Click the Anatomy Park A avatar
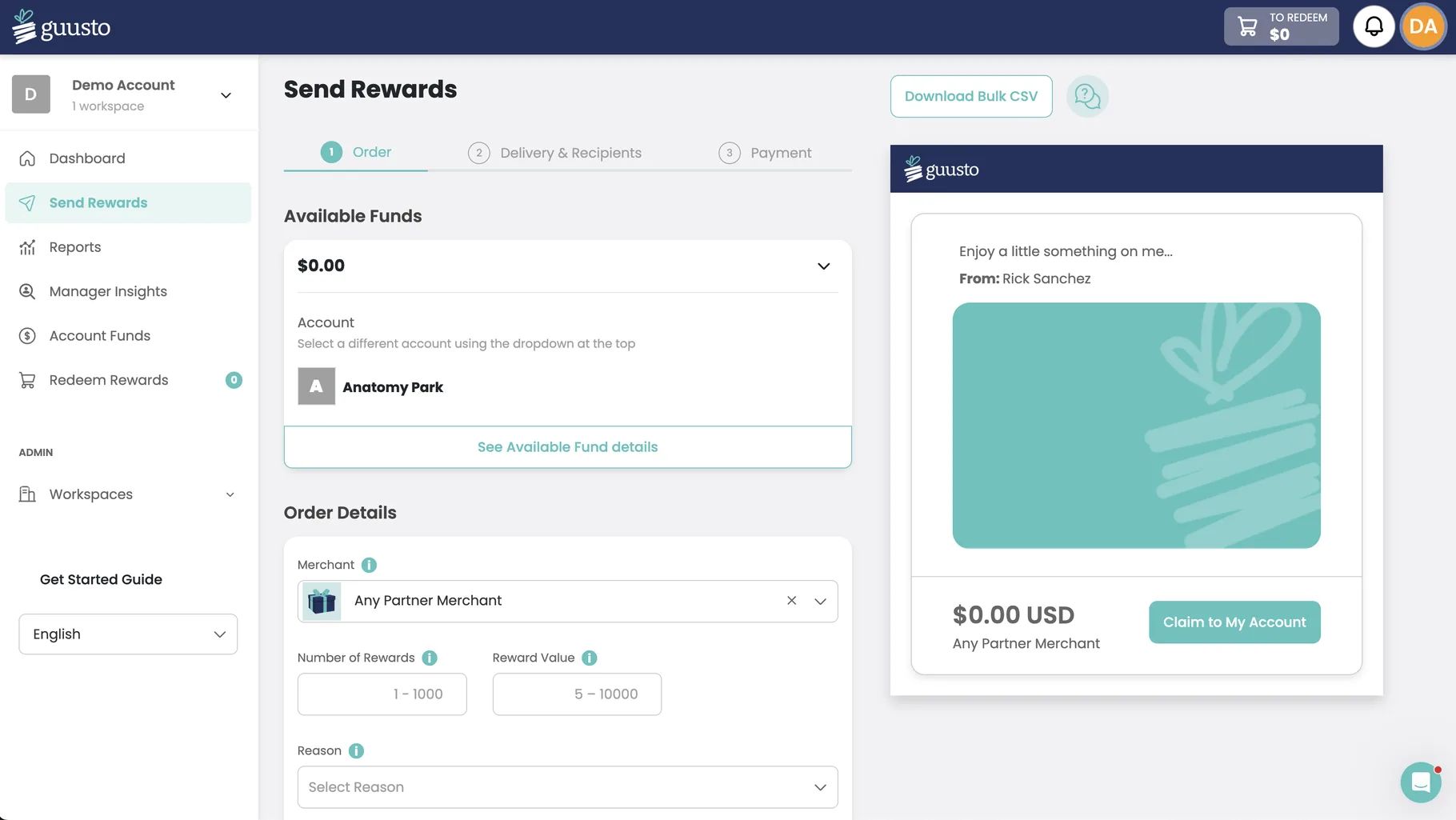Viewport: 1456px width, 820px height. pos(317,386)
